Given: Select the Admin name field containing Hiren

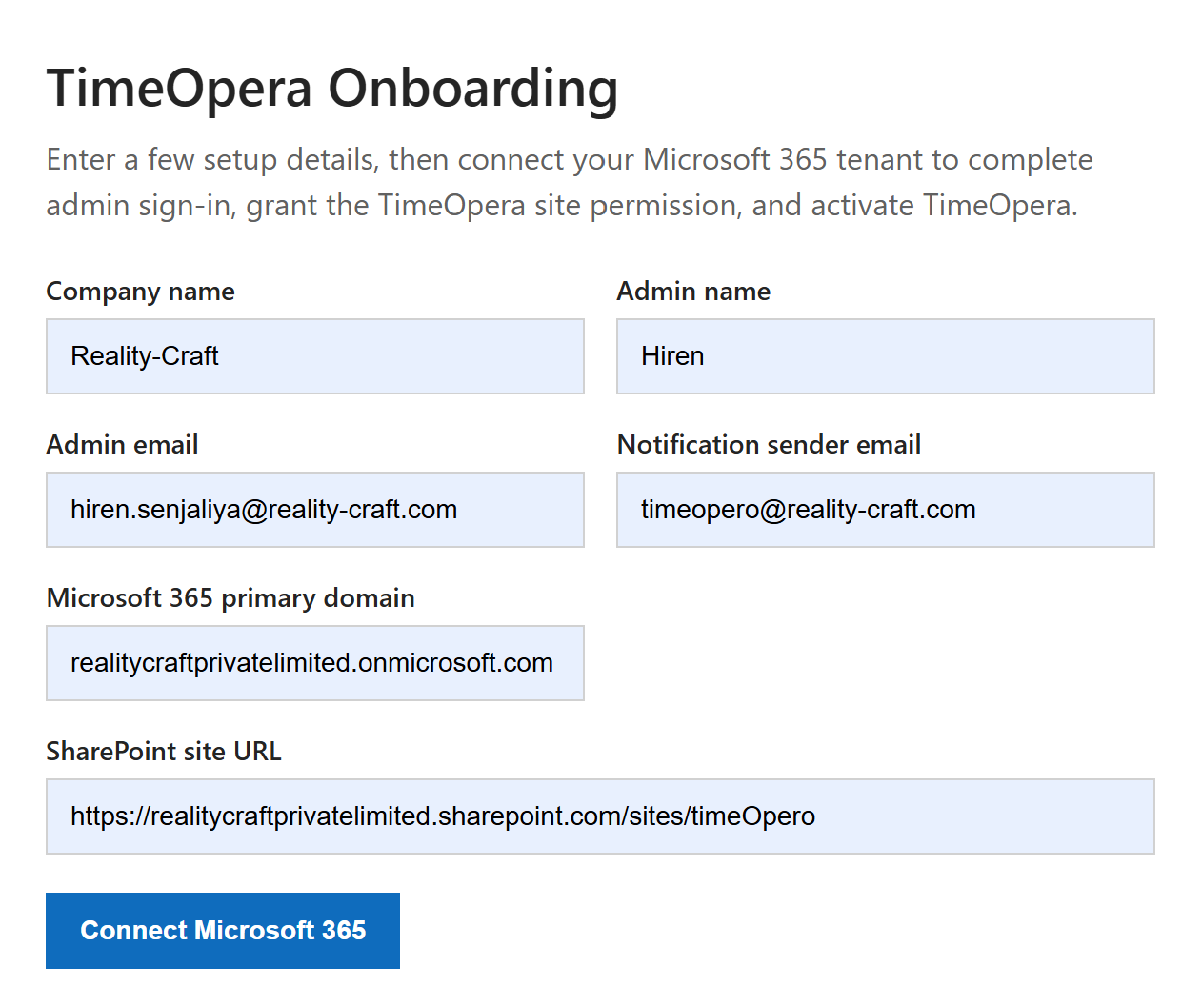Looking at the screenshot, I should coord(886,356).
